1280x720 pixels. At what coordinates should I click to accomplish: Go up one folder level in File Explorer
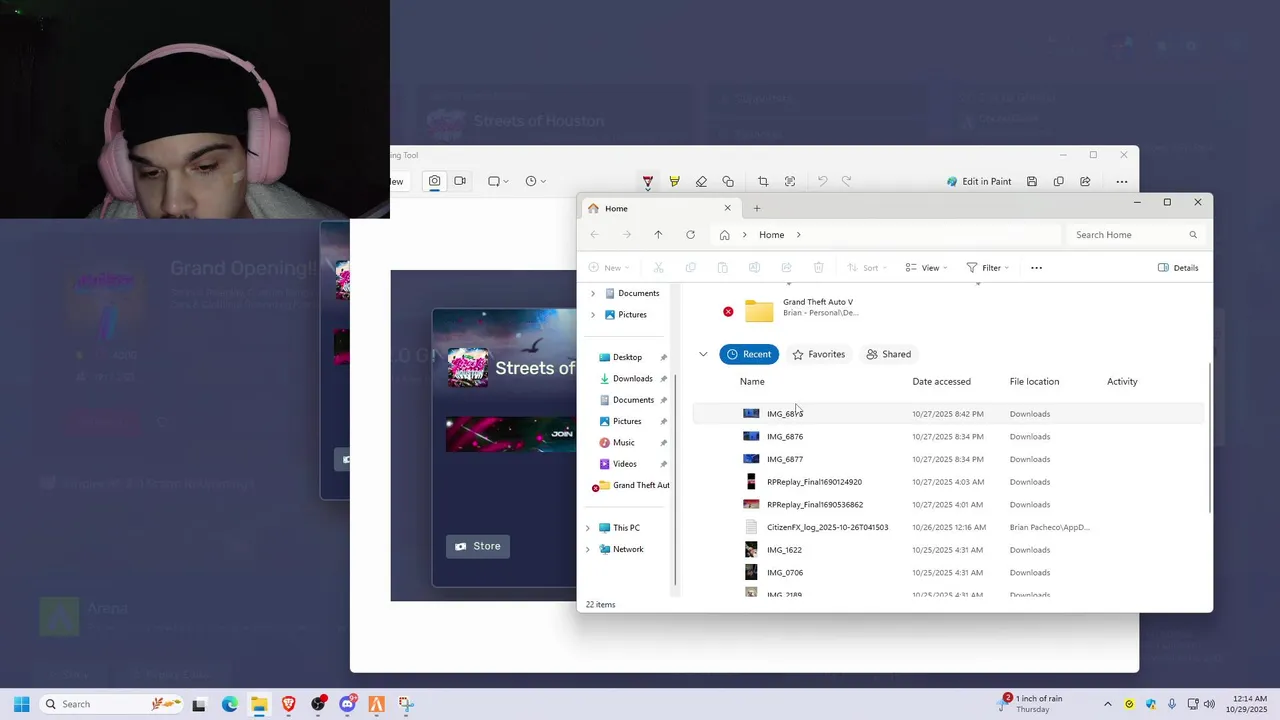coord(658,234)
